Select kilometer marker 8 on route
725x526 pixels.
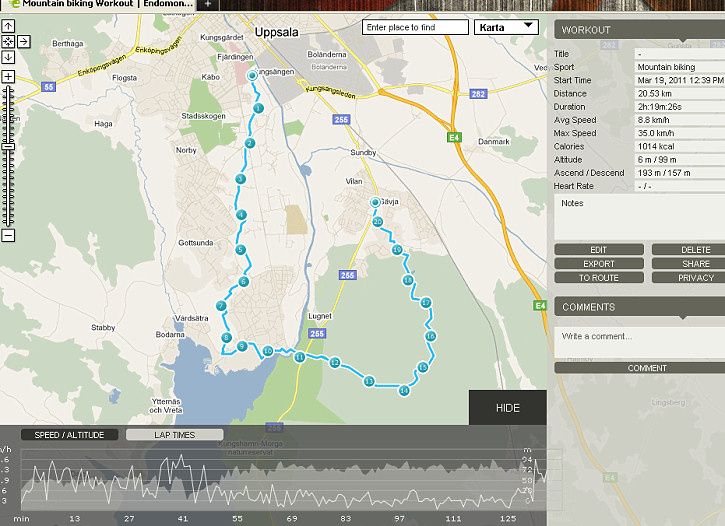pos(226,337)
